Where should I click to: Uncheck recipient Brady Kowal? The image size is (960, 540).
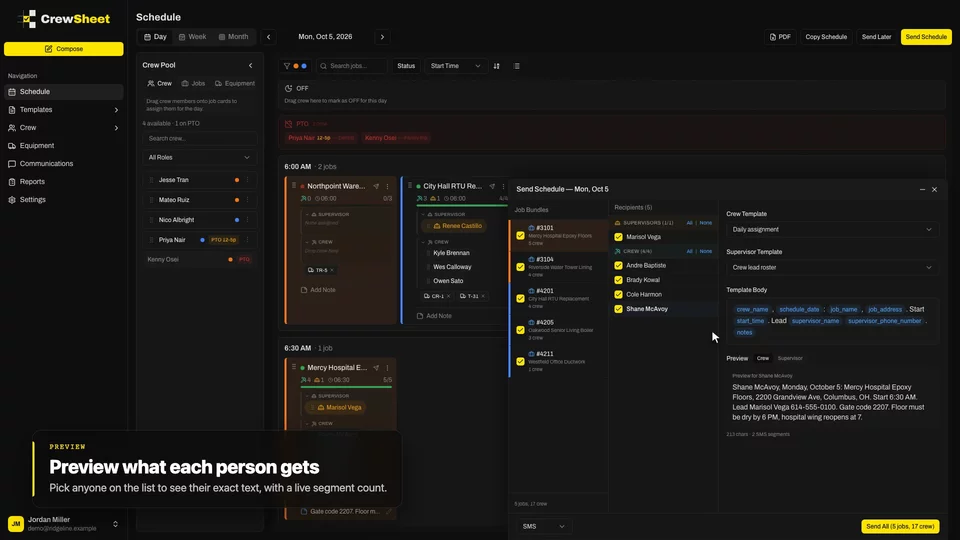[618, 280]
